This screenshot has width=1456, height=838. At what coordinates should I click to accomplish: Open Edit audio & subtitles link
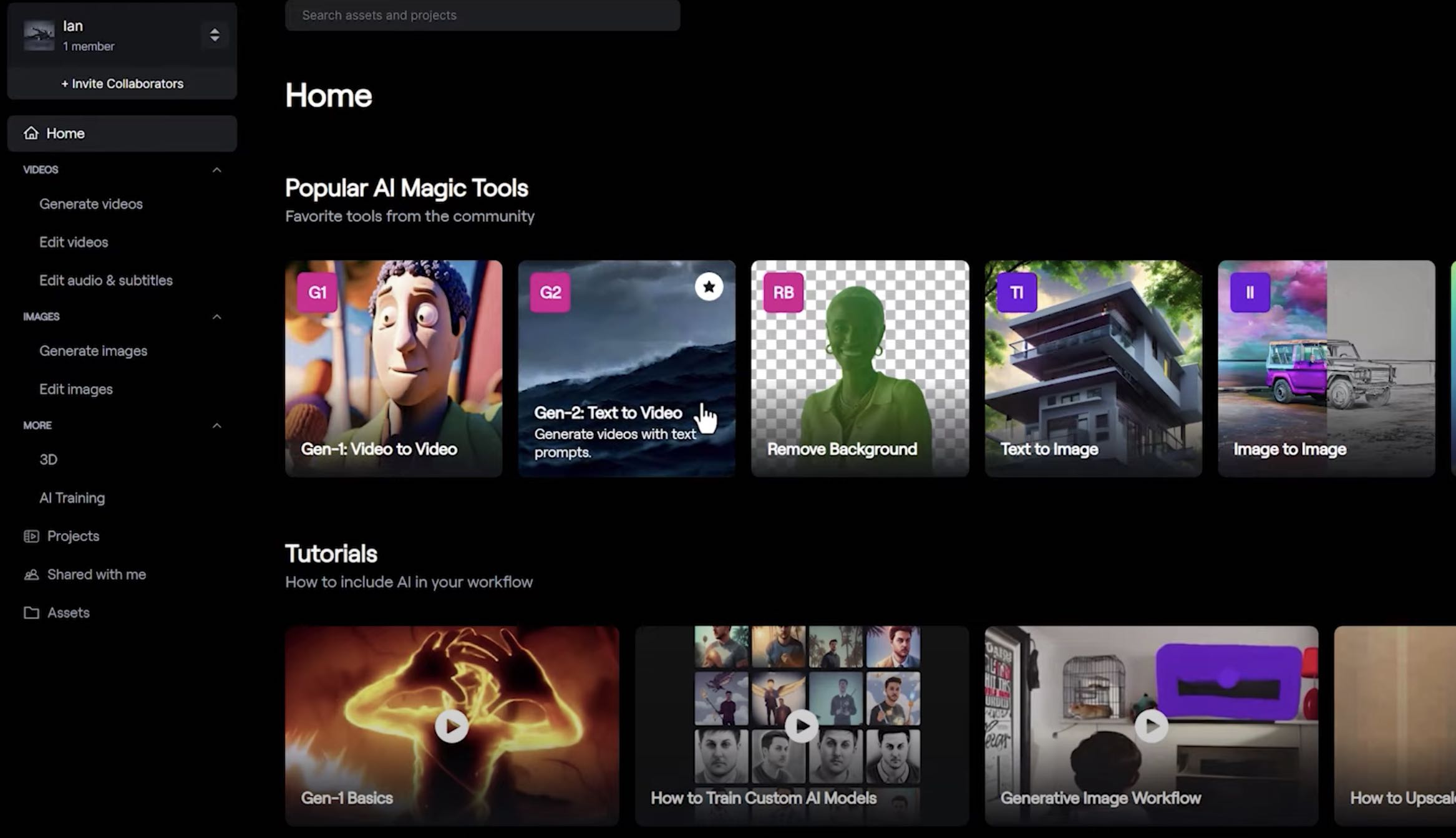pos(106,280)
